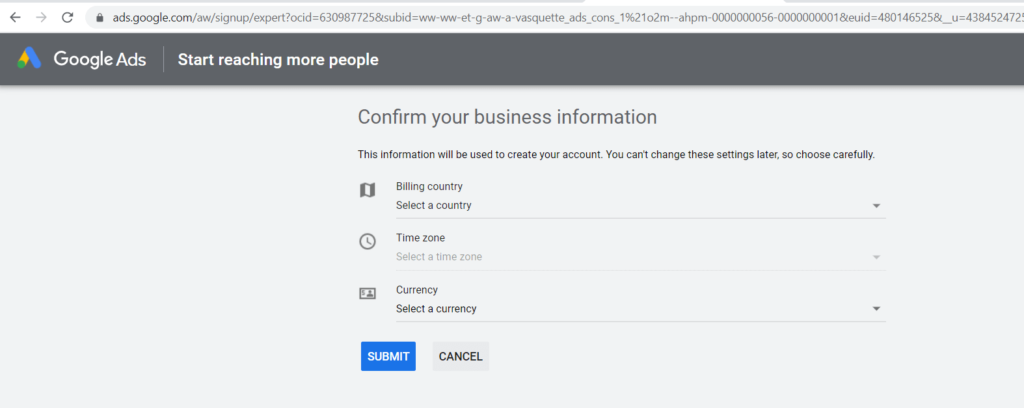Click the 'Currency' label
Image resolution: width=1024 pixels, height=408 pixels.
point(417,290)
